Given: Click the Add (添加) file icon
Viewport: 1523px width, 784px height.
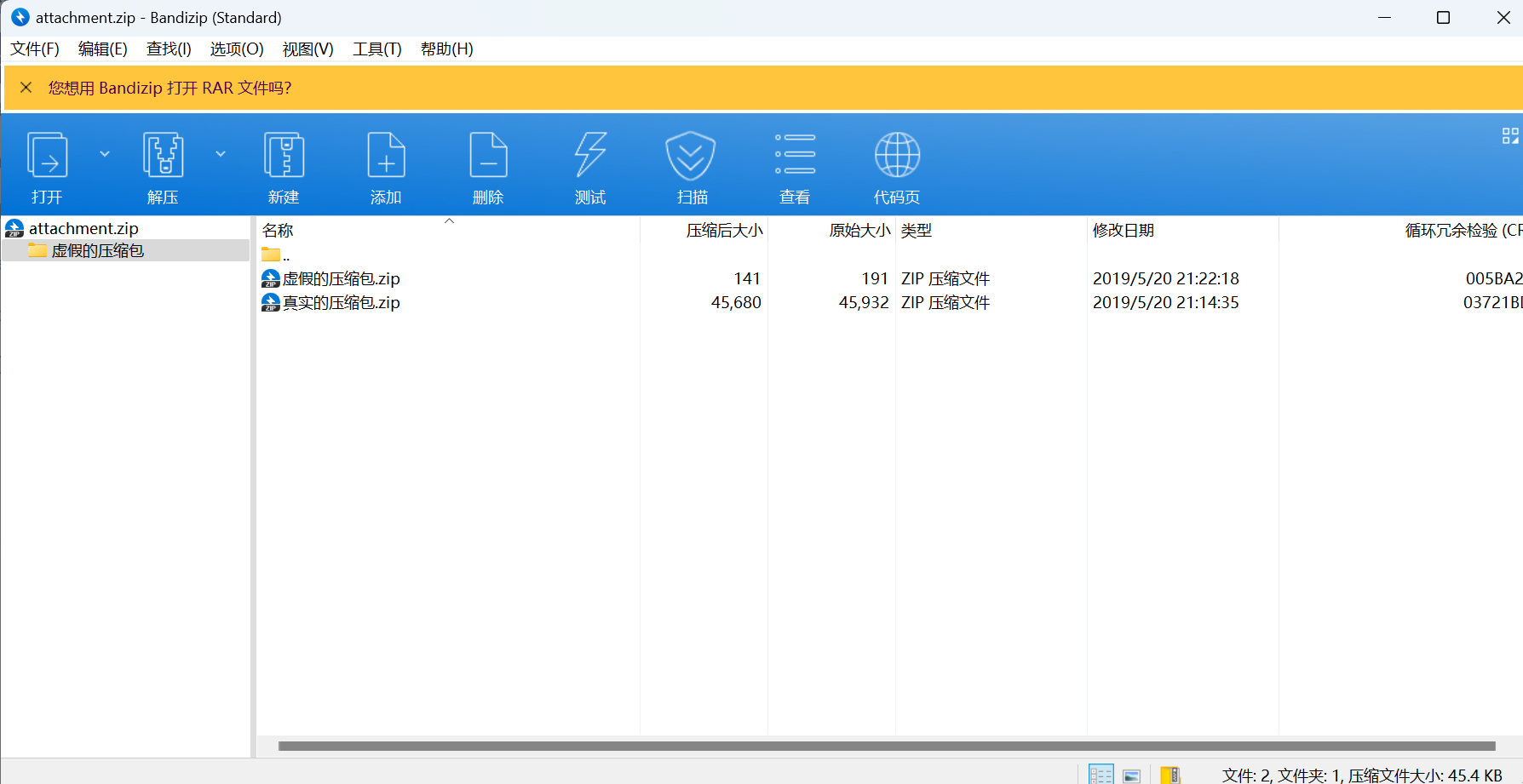Looking at the screenshot, I should point(386,156).
